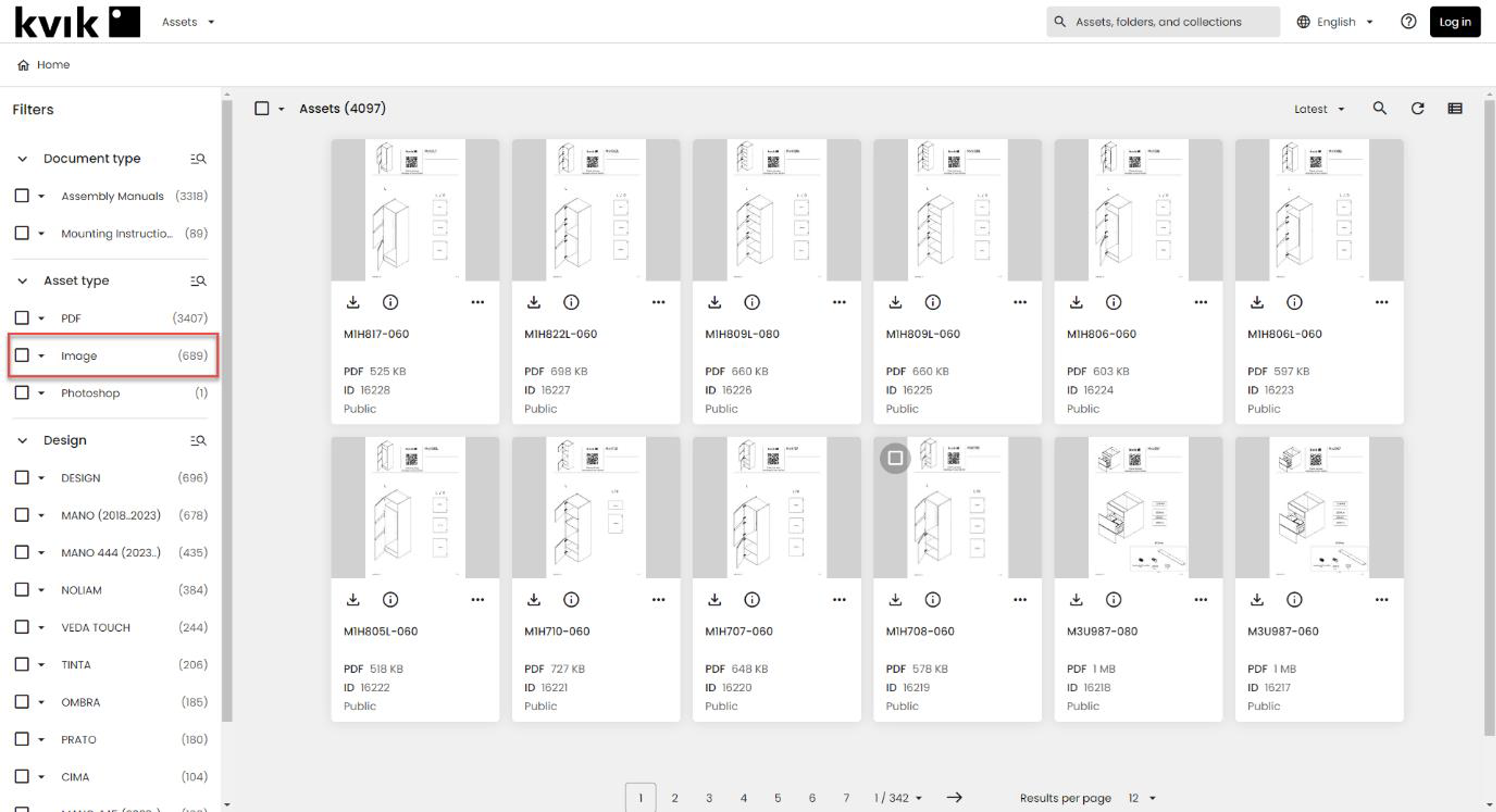Download the M1H817-060 asset

pos(353,302)
